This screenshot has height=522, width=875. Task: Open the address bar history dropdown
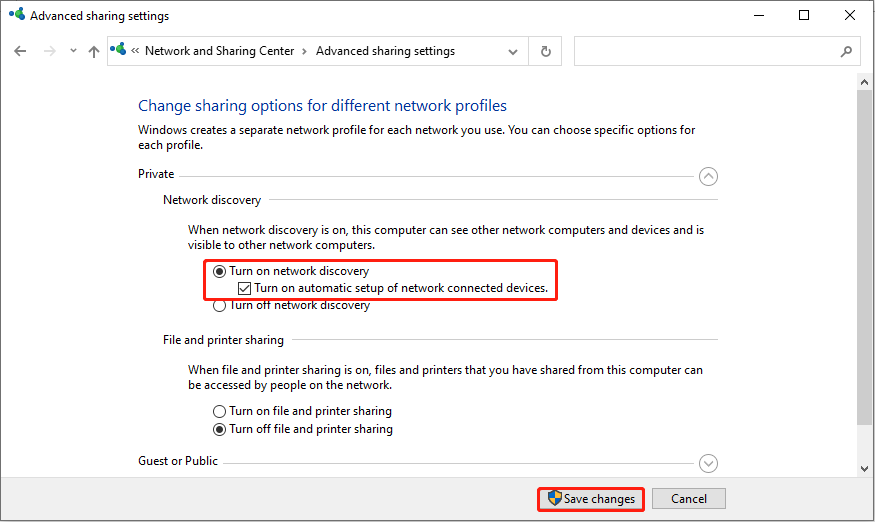[514, 51]
